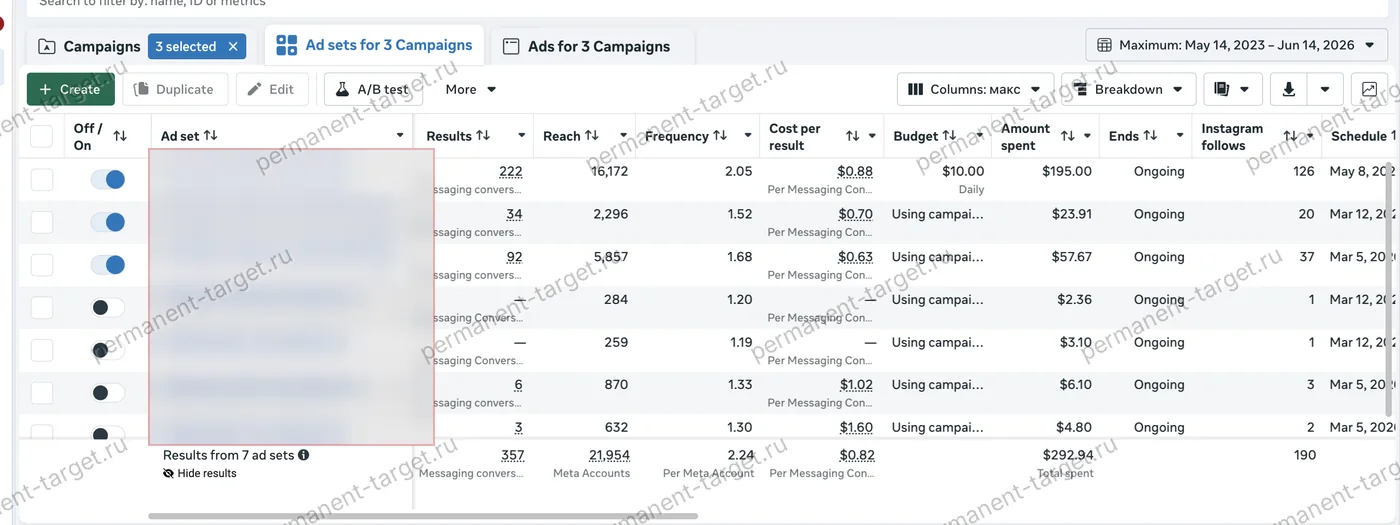
Task: Click the 126 Instagram follows cell
Action: (x=1303, y=172)
